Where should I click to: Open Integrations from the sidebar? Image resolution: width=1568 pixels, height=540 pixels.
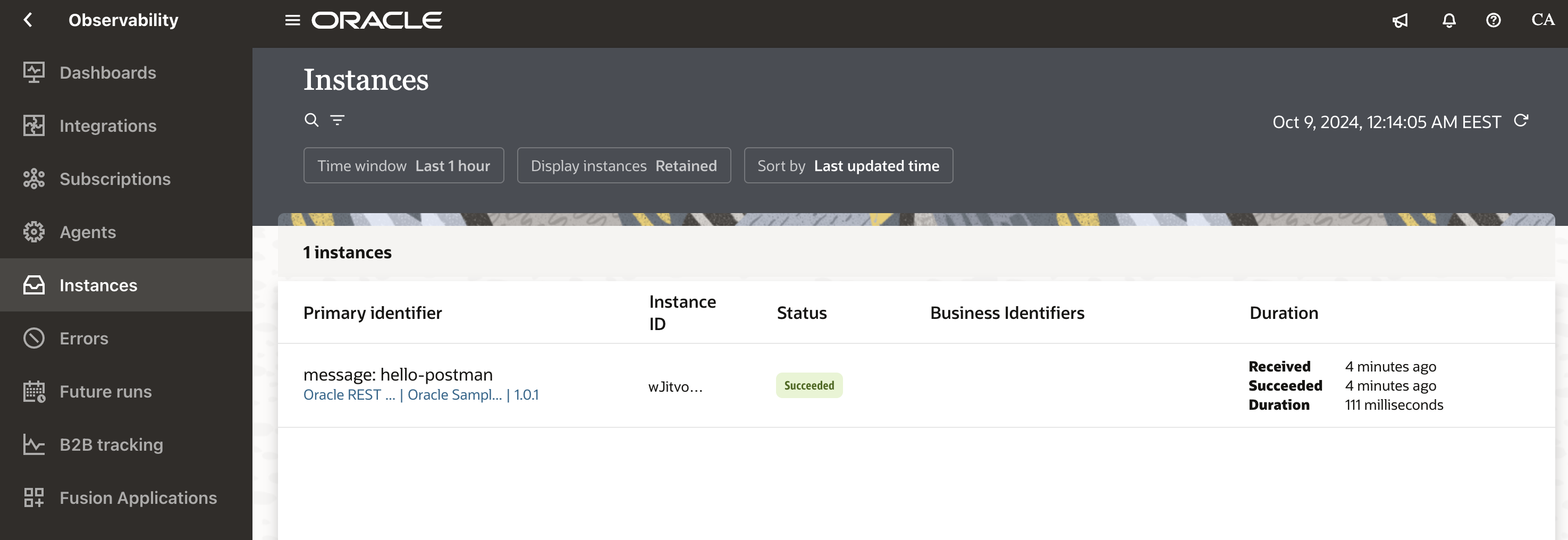tap(108, 126)
